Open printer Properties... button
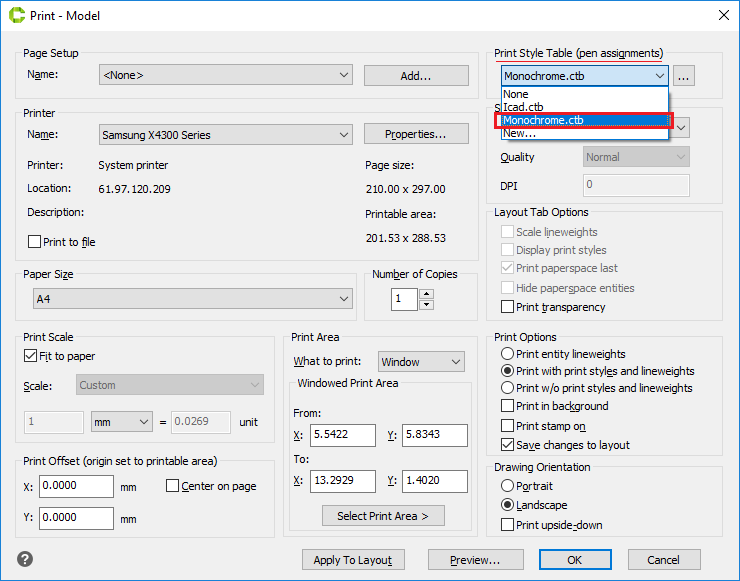Screen dimensions: 740x581 pos(416,134)
